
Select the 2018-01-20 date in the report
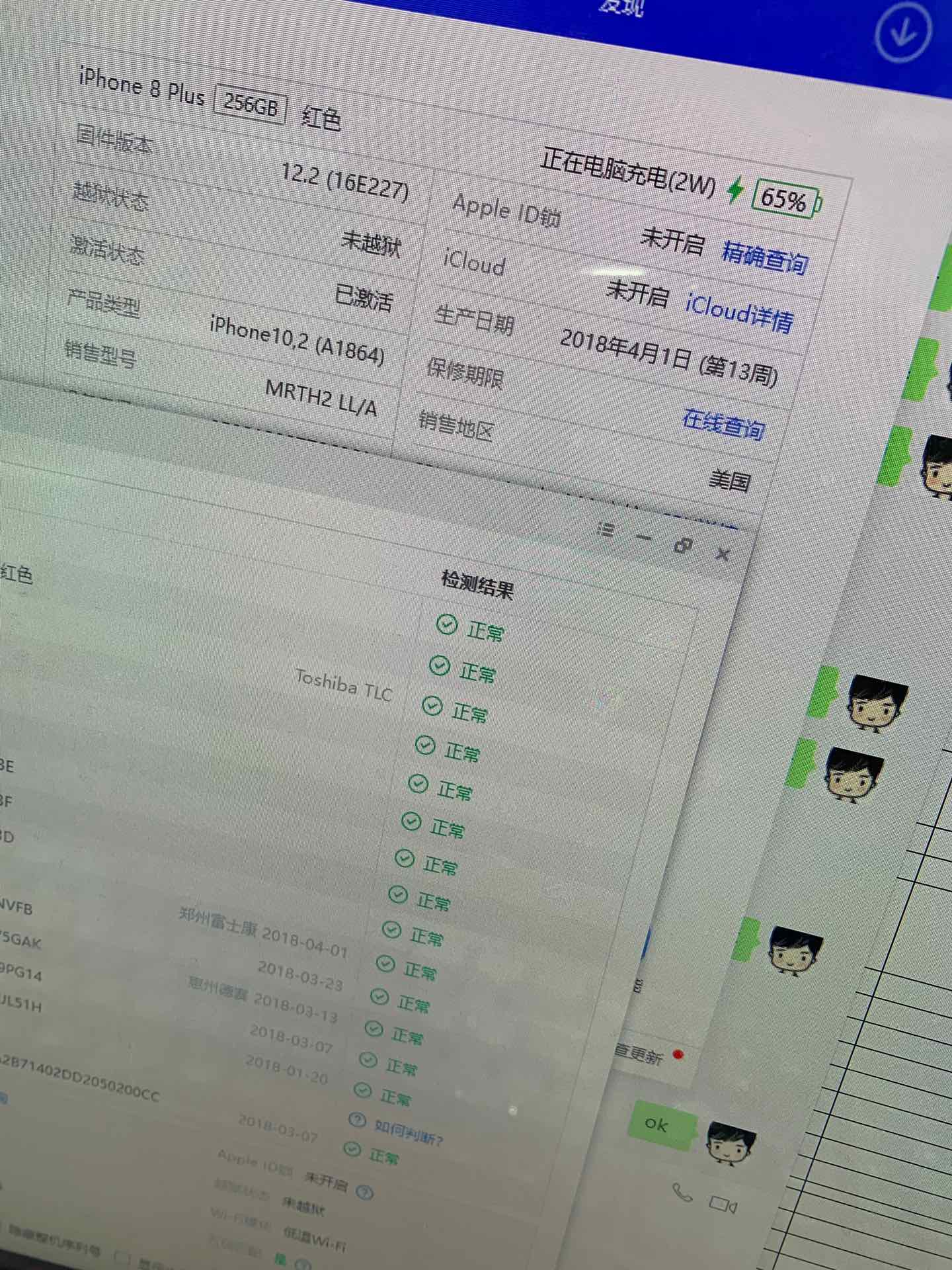click(287, 1068)
